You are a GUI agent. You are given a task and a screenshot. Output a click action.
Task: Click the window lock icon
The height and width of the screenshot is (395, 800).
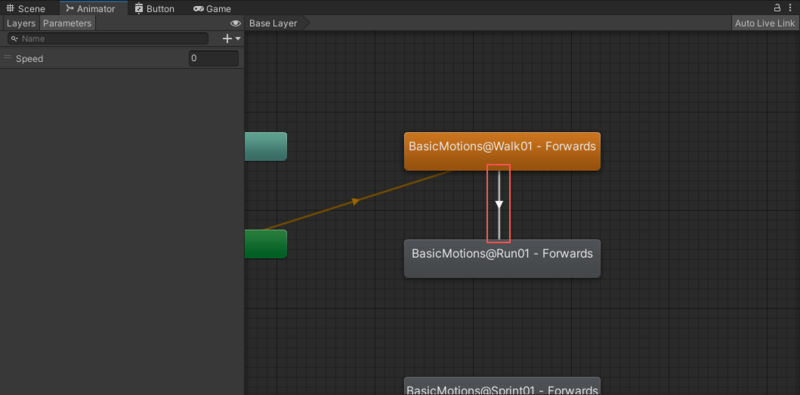777,7
